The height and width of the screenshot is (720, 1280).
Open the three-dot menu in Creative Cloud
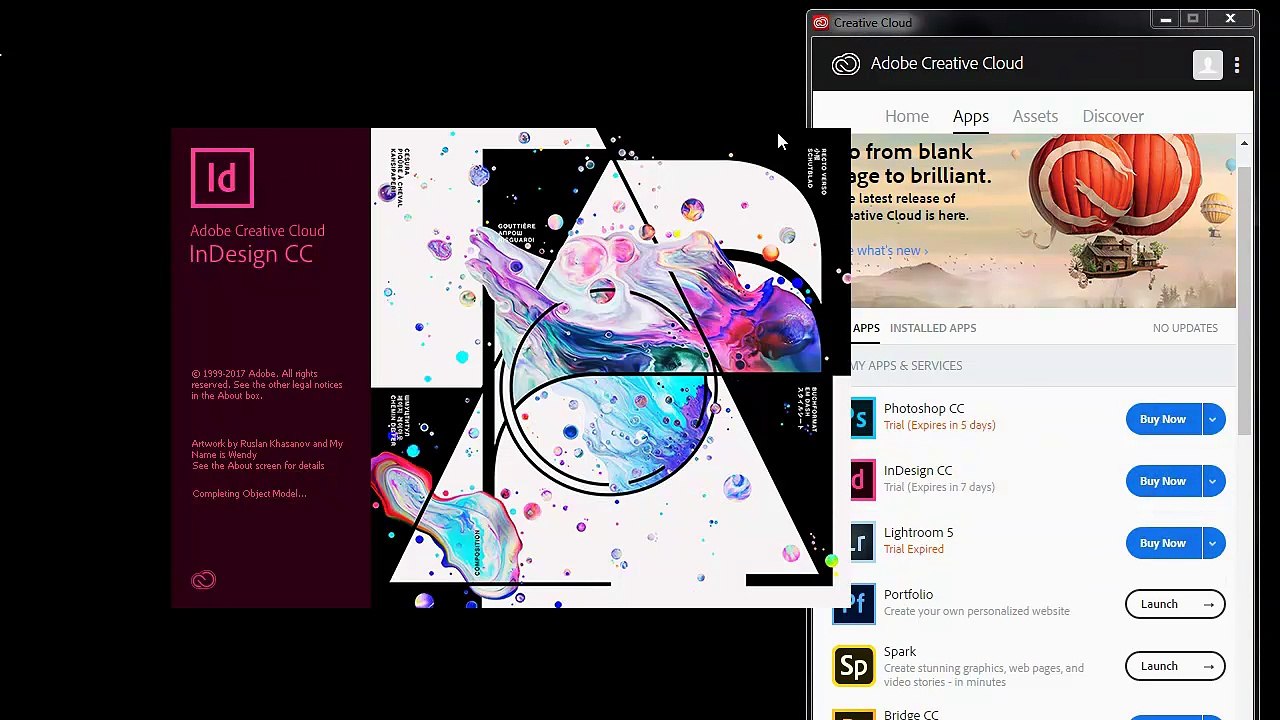tap(1237, 65)
